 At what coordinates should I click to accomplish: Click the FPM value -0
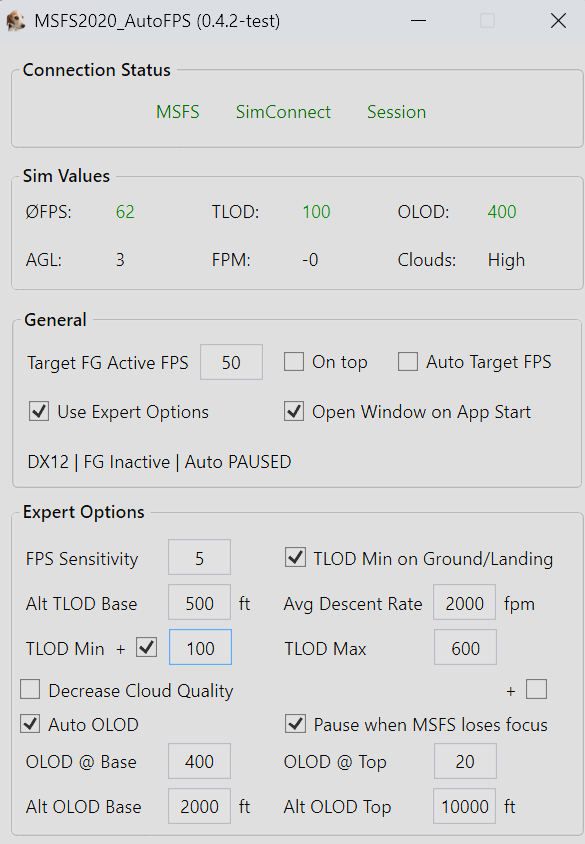click(x=310, y=260)
